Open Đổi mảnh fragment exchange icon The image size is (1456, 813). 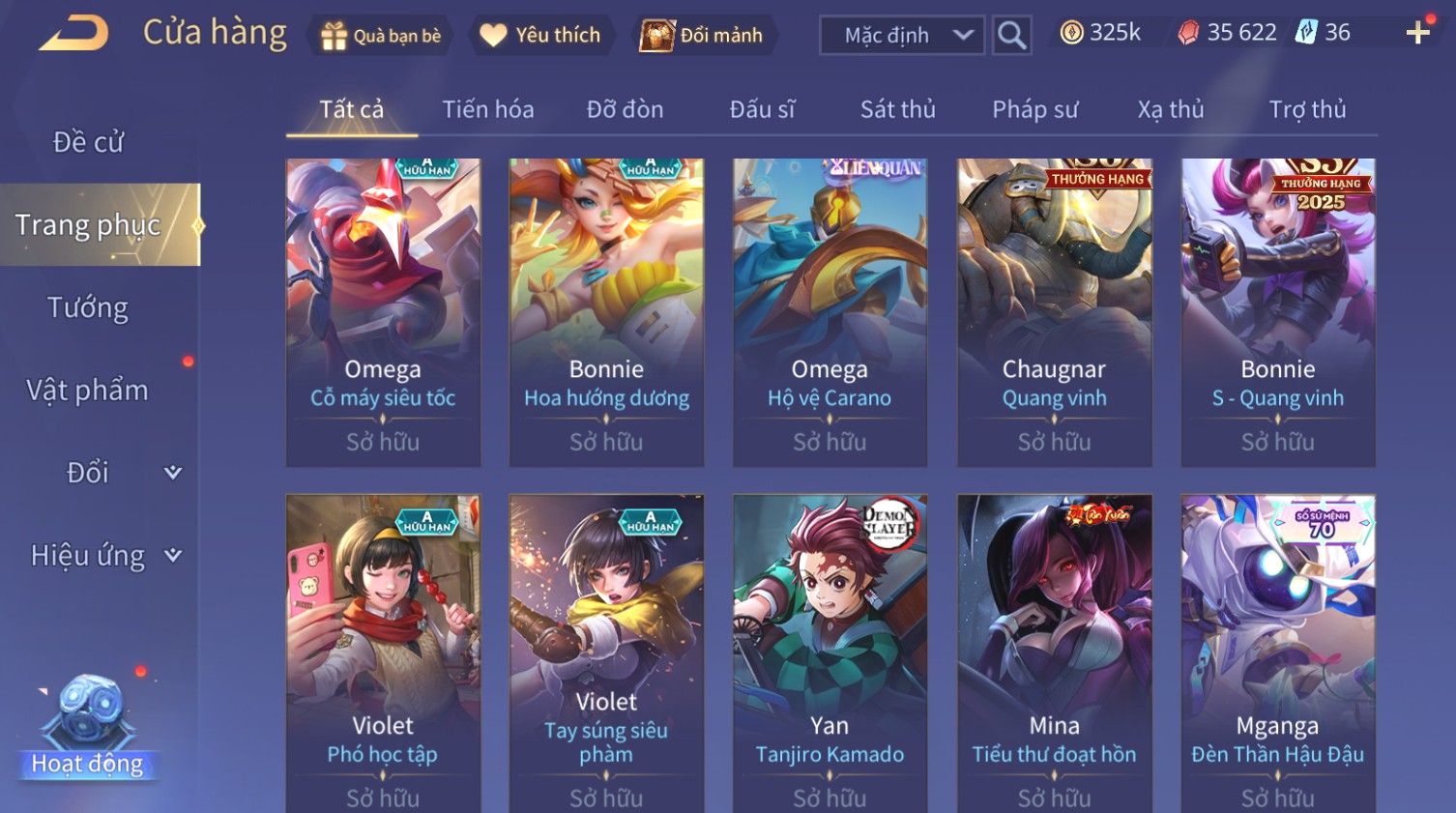(x=656, y=36)
